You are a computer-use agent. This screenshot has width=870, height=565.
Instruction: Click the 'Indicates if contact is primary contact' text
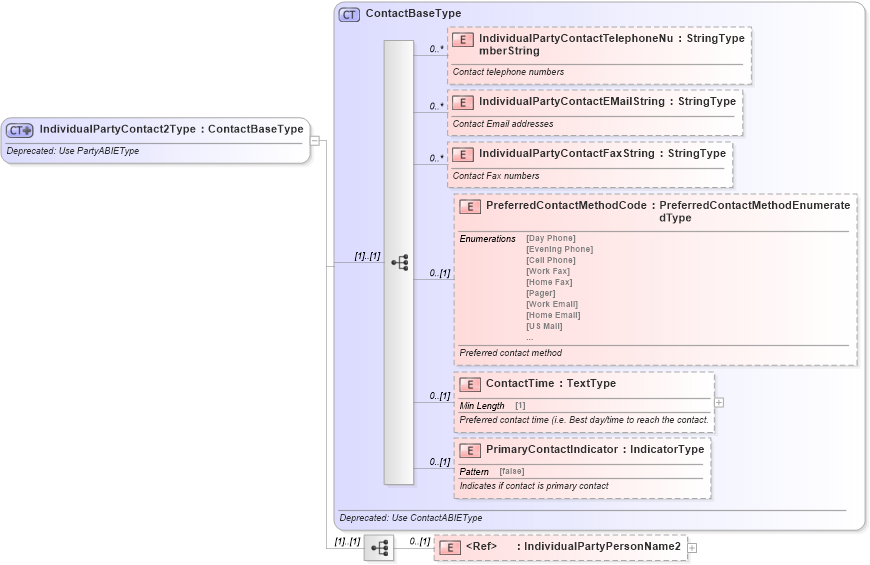point(534,486)
